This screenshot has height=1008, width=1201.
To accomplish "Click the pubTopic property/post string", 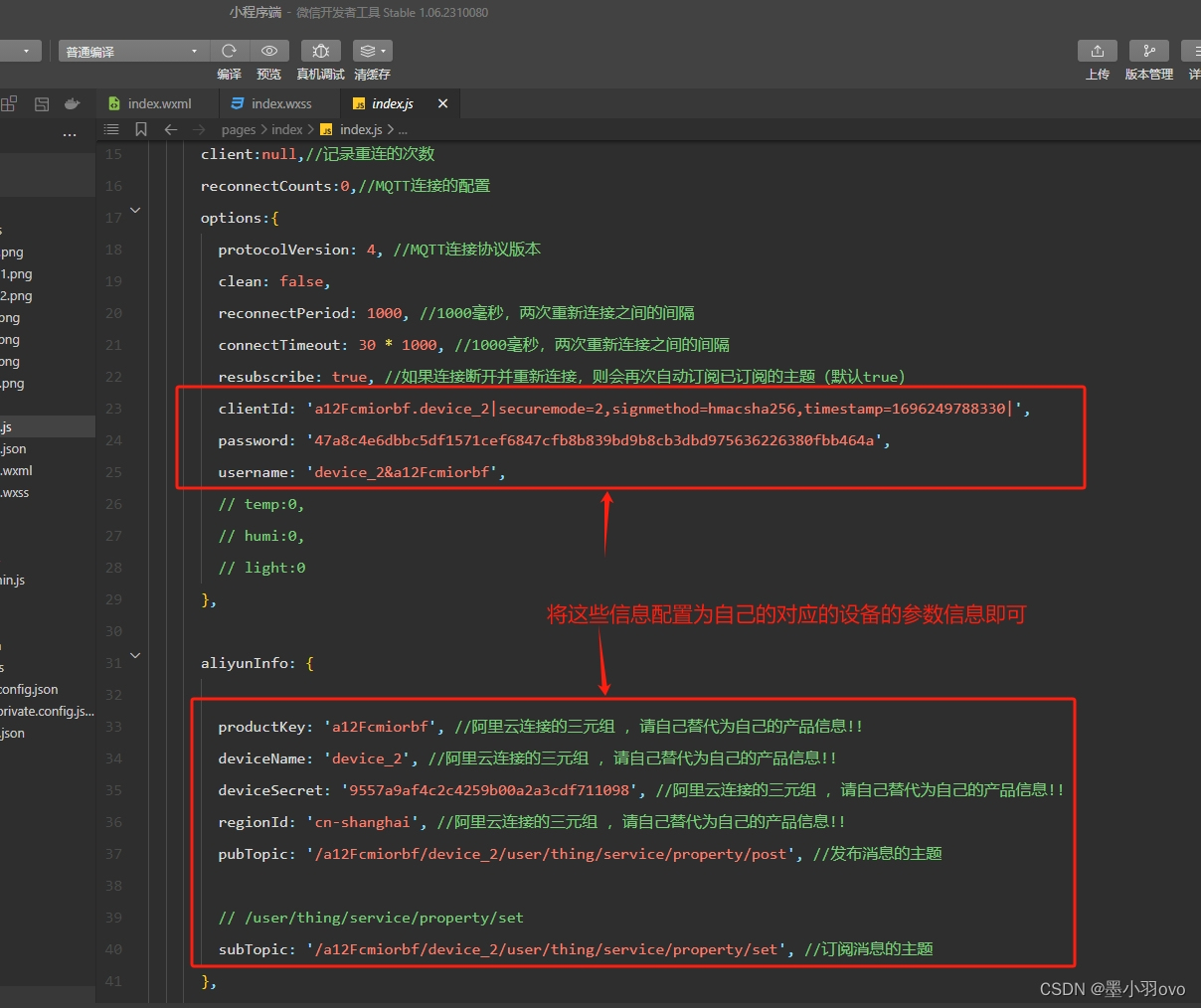I will [x=551, y=854].
